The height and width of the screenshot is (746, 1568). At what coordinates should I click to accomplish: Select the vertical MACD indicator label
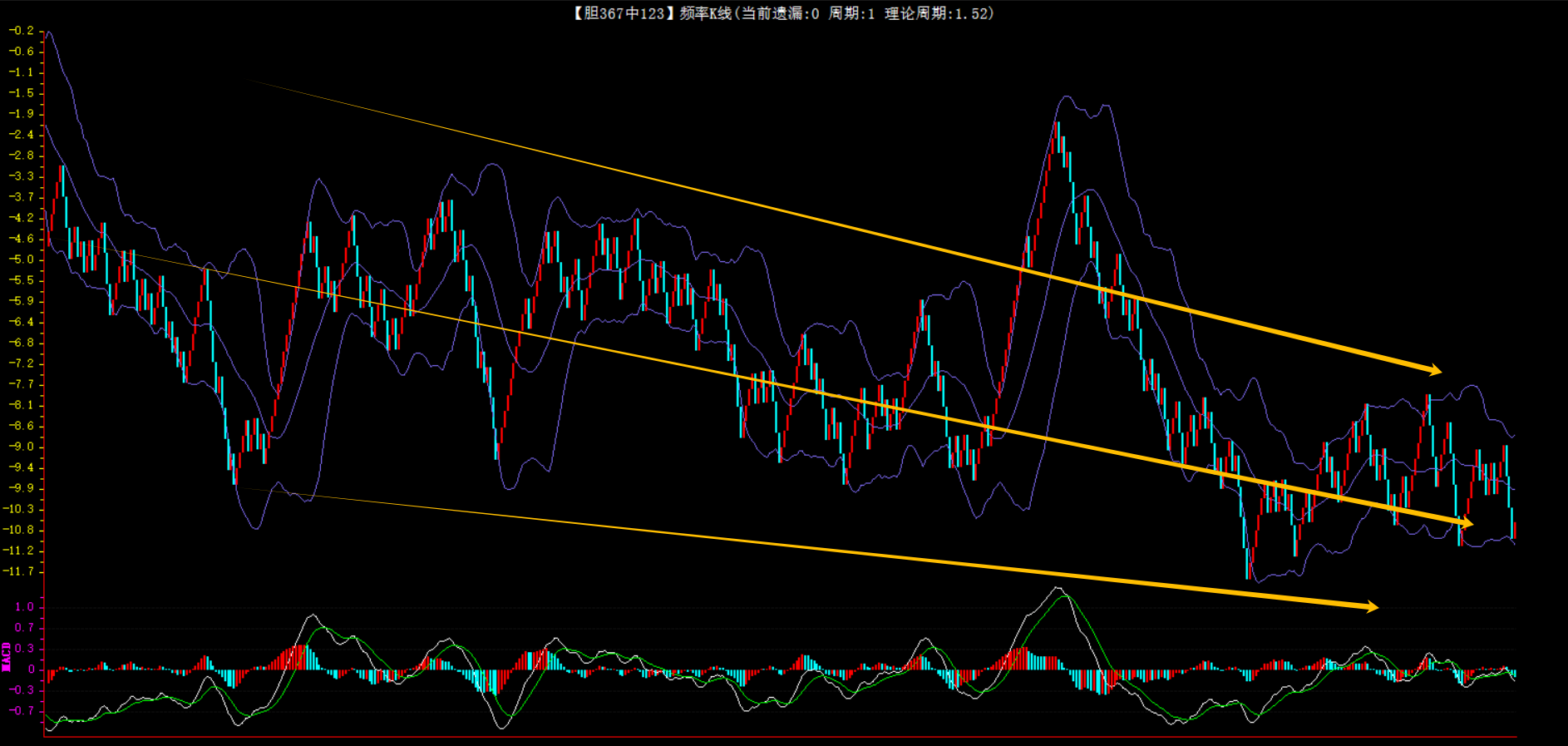[7, 657]
